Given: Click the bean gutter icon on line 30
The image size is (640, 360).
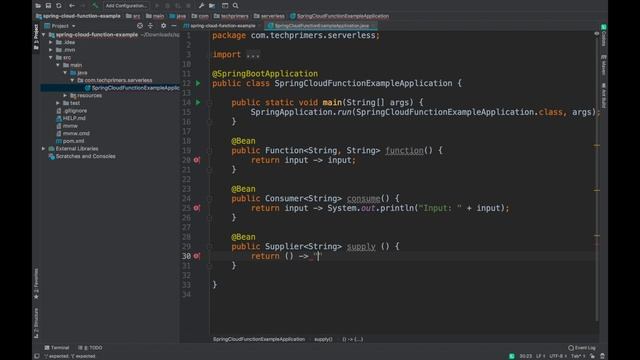Looking at the screenshot, I should pos(197,256).
